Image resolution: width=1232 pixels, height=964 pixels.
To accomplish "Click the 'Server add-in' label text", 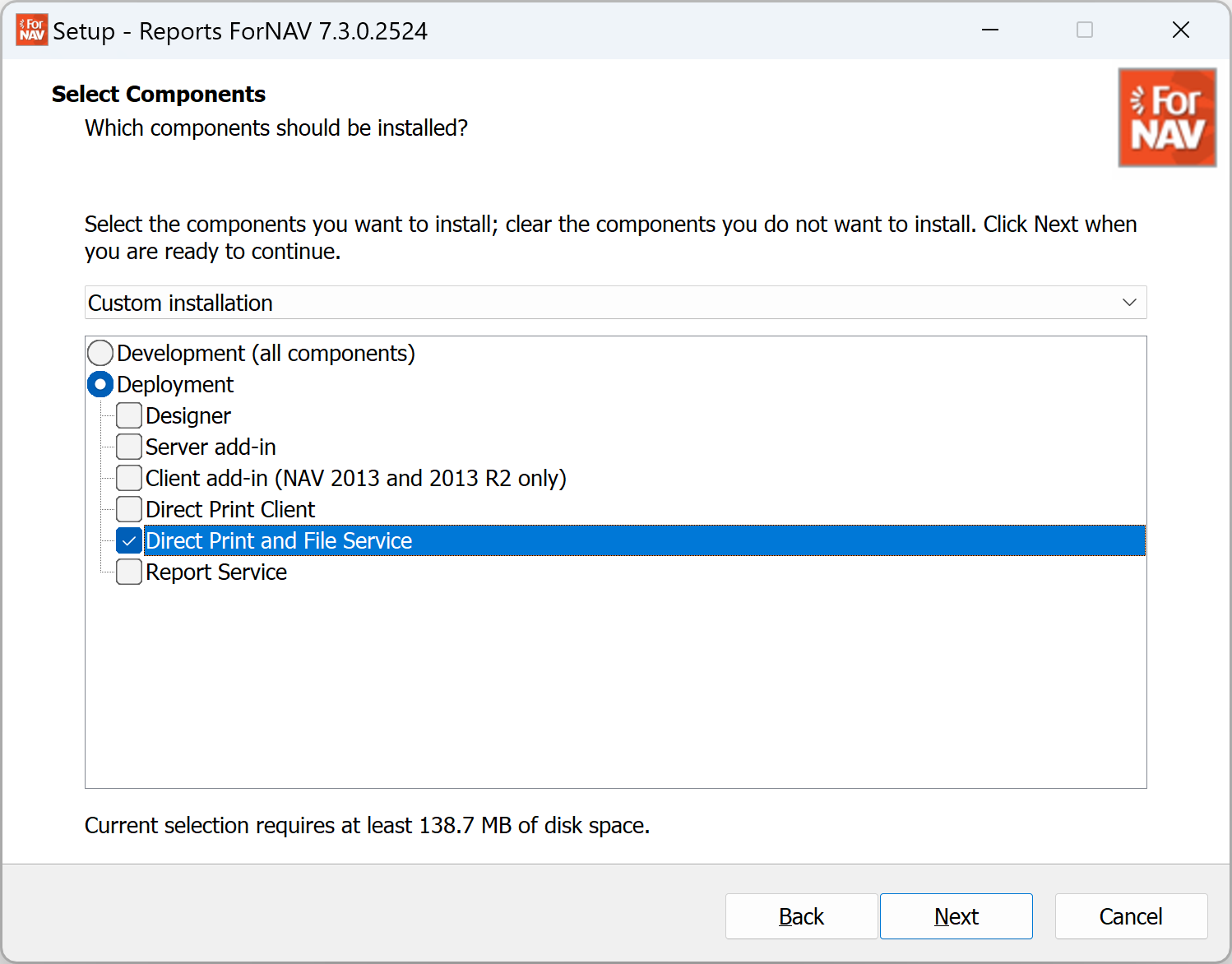I will [x=211, y=447].
